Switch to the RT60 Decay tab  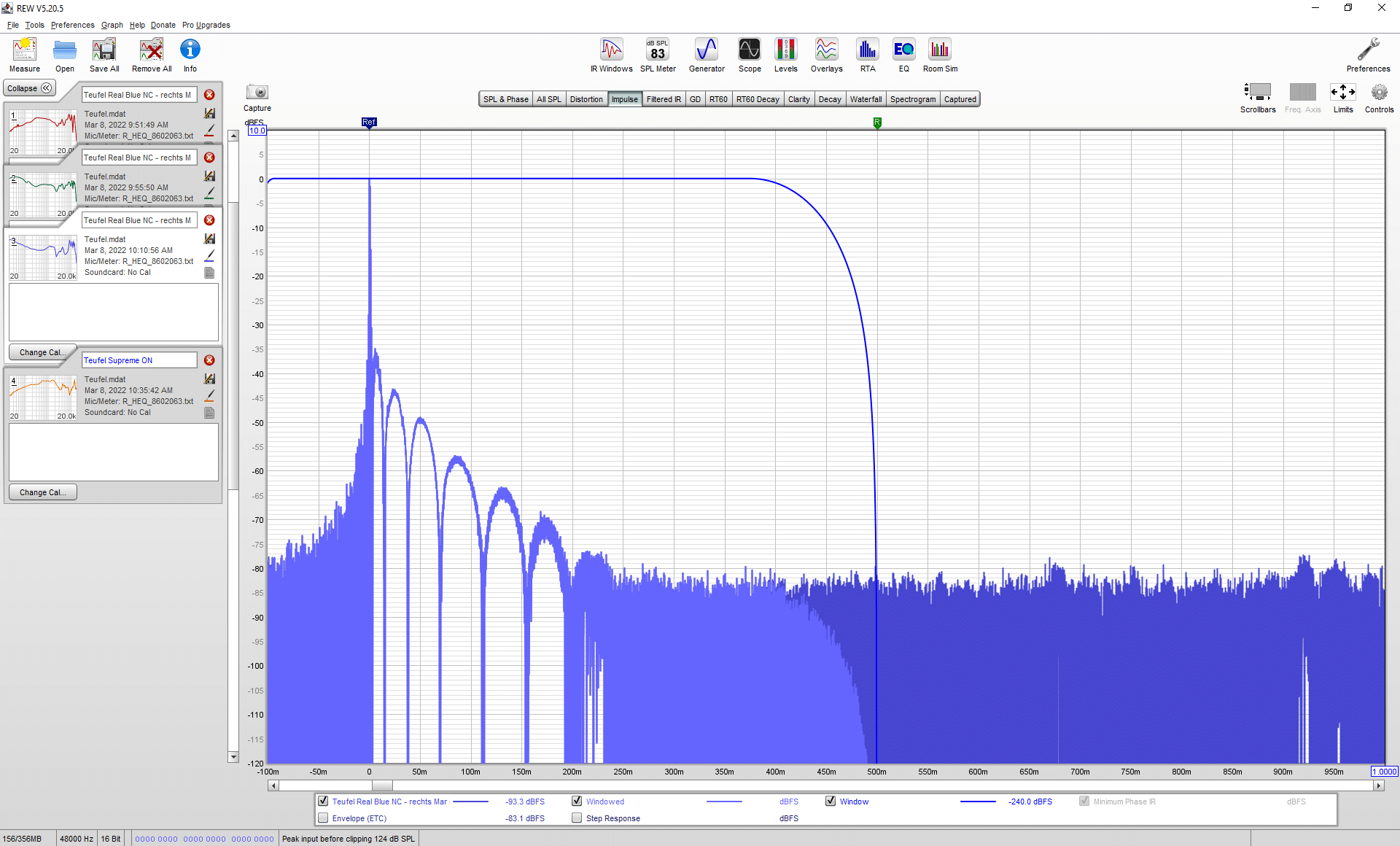(758, 99)
